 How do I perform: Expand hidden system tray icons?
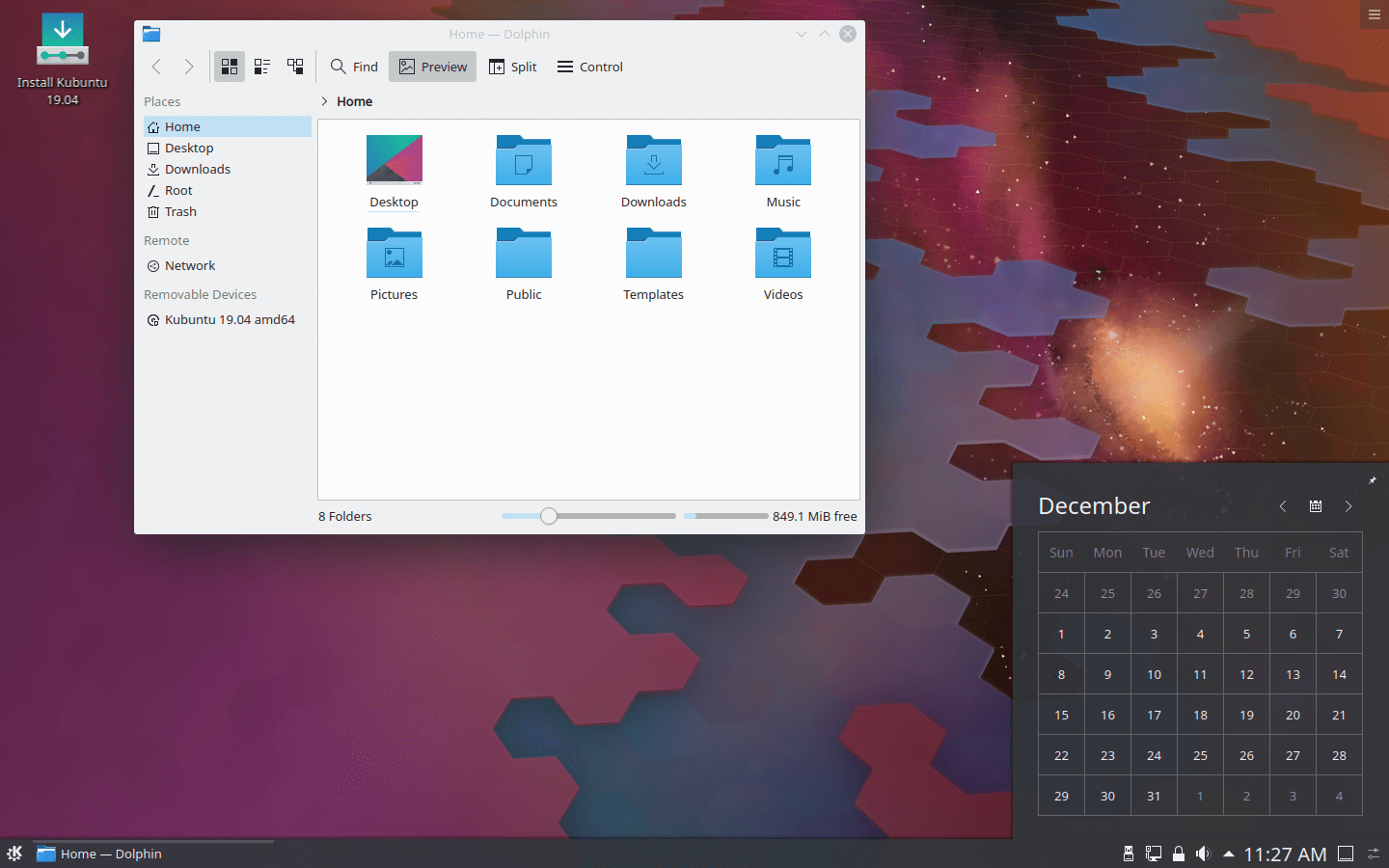1228,854
